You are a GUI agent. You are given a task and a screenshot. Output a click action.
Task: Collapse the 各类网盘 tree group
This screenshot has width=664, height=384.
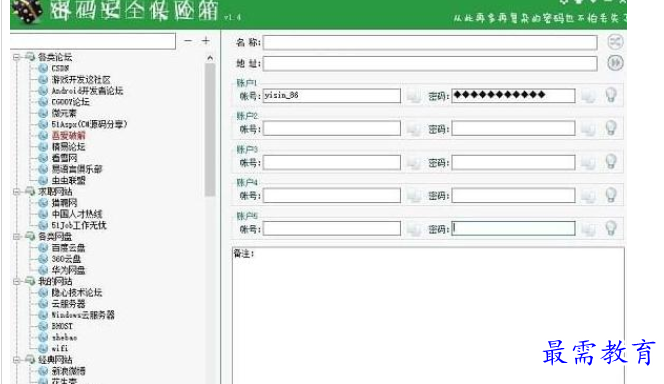[16, 236]
